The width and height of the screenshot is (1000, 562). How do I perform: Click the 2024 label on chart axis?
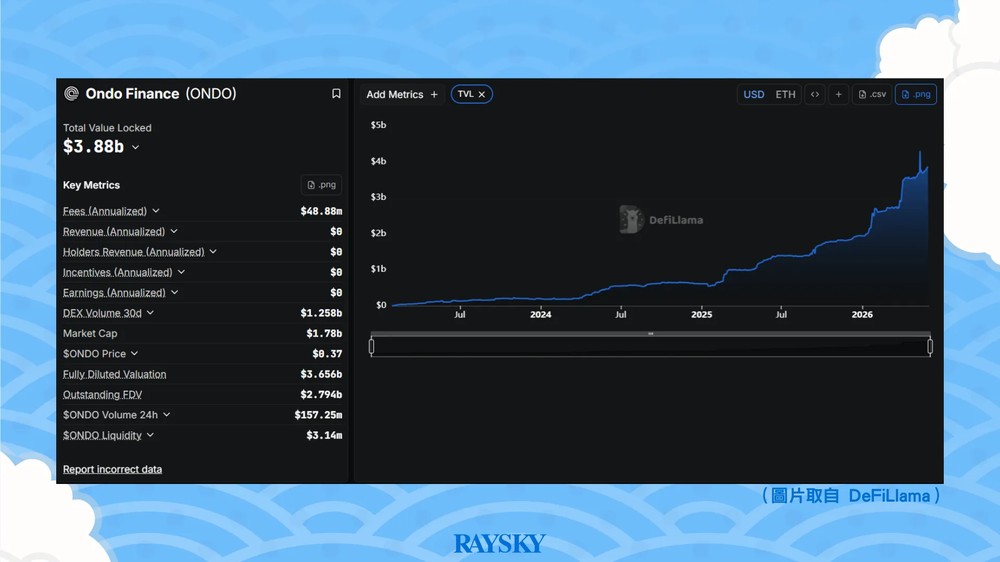[x=541, y=314]
